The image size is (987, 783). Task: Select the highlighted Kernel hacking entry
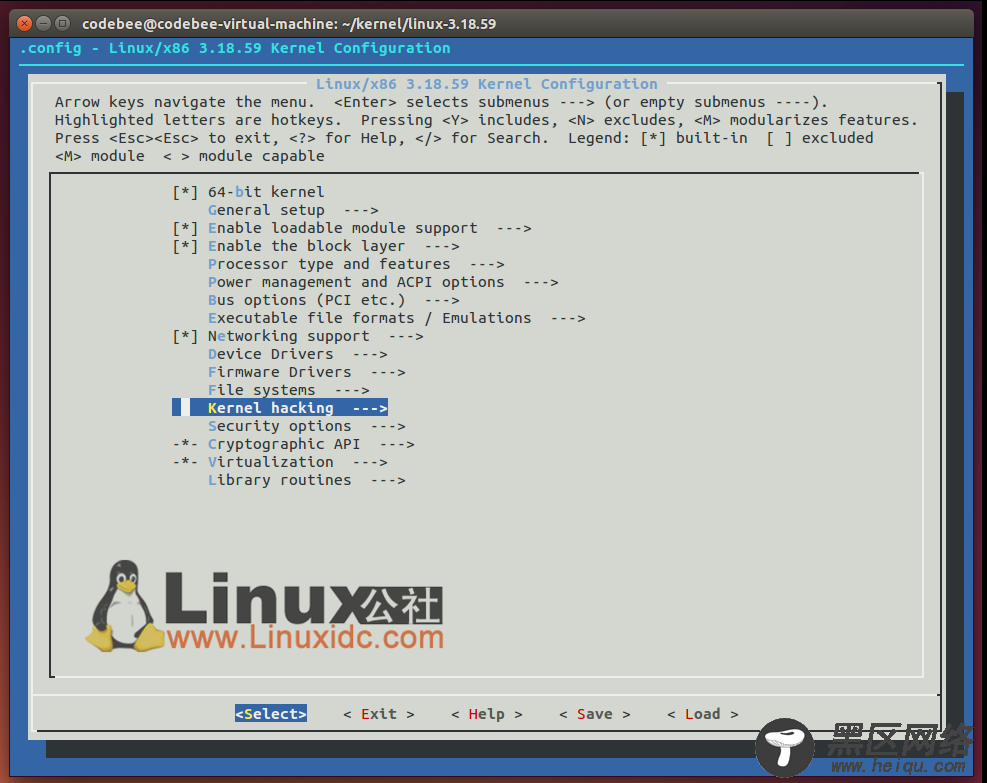[x=280, y=408]
